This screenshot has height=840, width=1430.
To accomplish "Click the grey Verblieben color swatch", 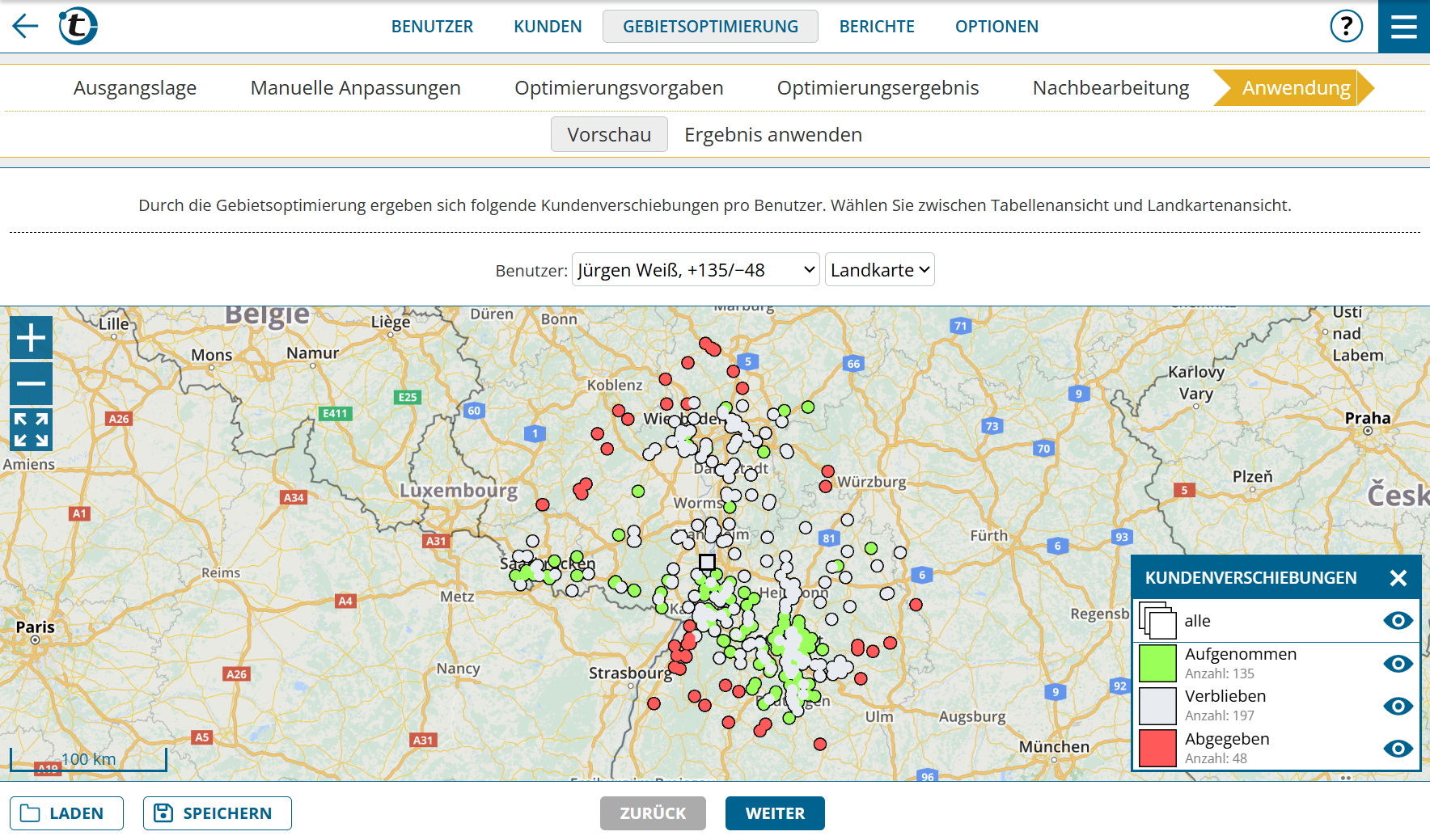I will click(x=1157, y=706).
